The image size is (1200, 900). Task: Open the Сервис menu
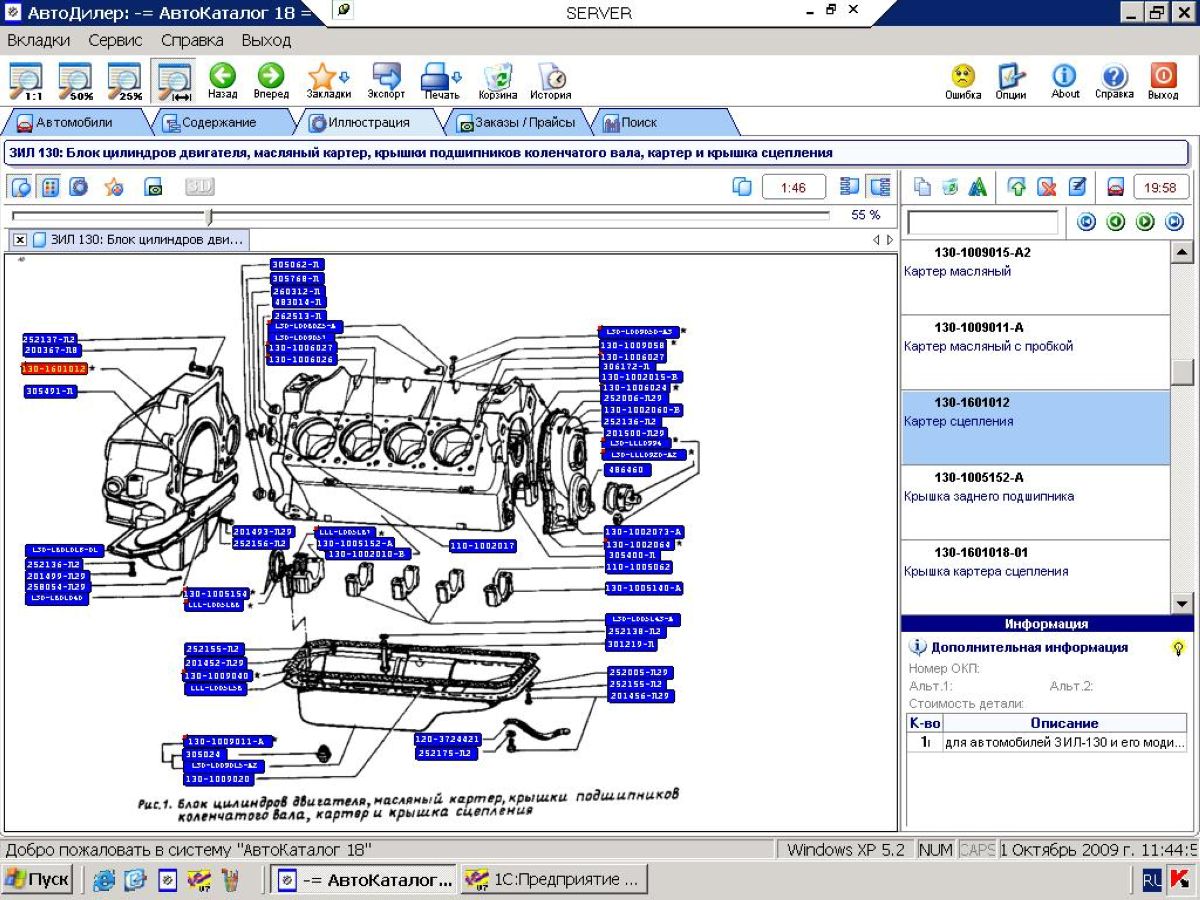point(115,41)
